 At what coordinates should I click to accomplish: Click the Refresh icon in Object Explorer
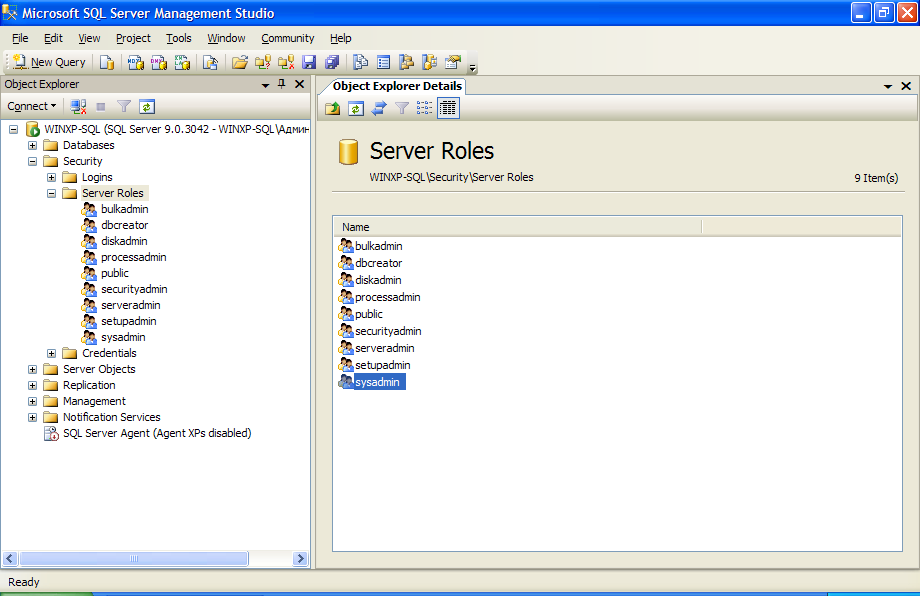[x=147, y=106]
